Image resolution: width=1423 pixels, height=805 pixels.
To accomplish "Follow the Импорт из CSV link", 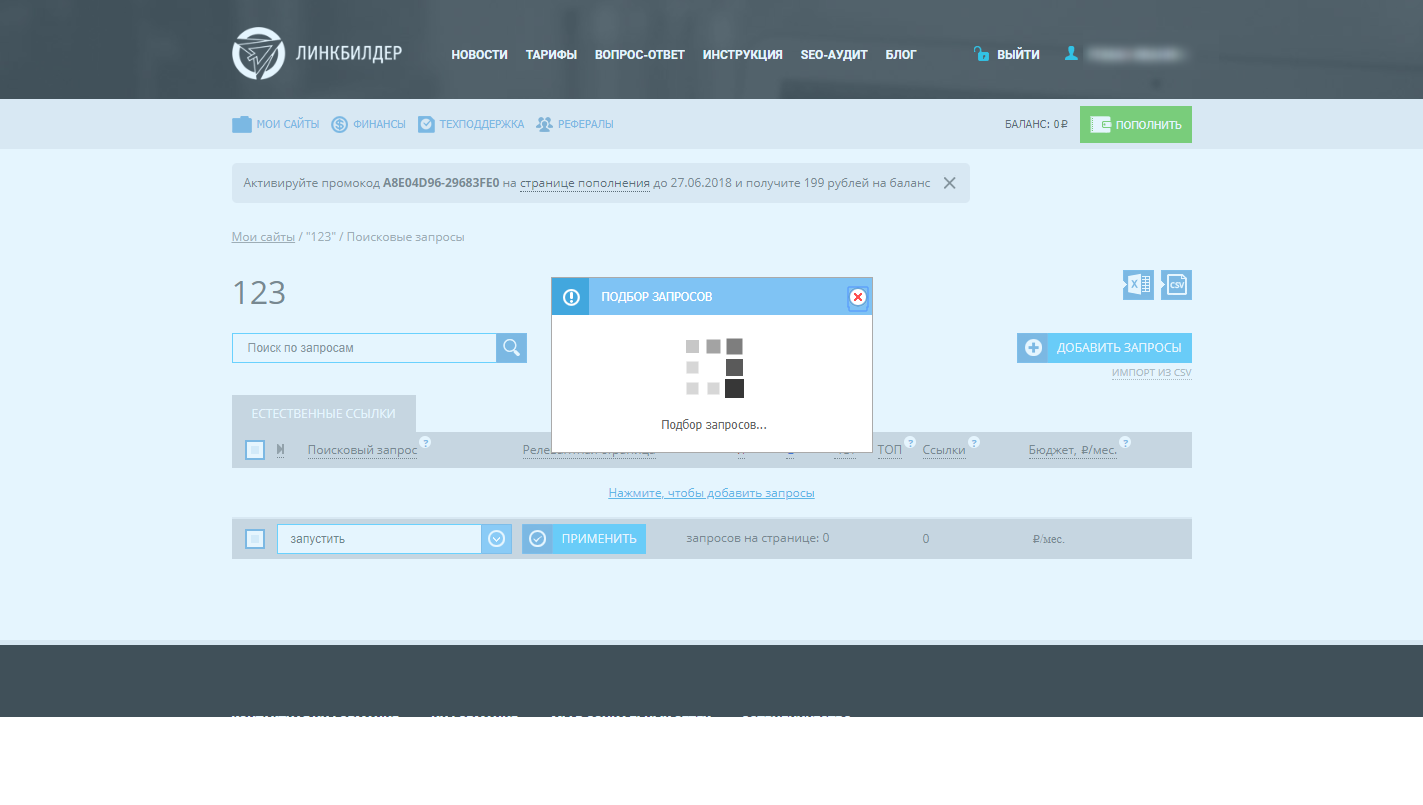I will (x=1152, y=373).
